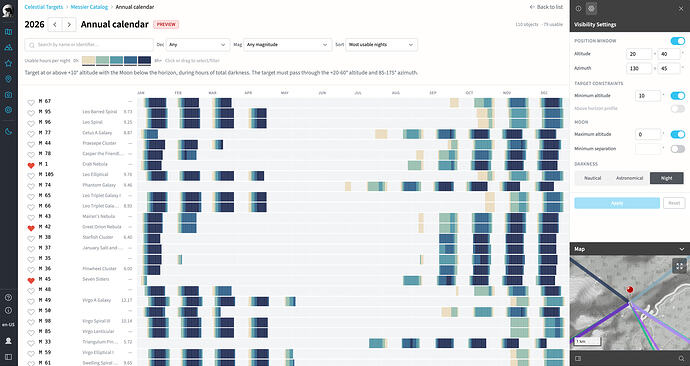
Task: Toggle the Position Window switch
Action: point(678,41)
